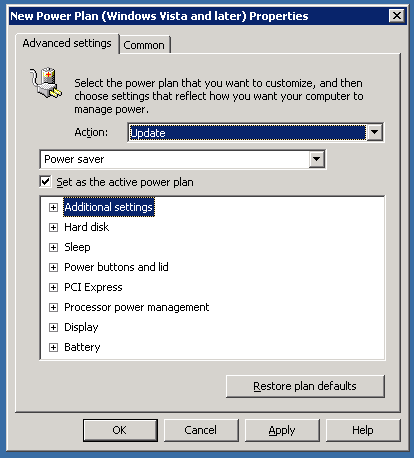Click the Cancel button

click(201, 430)
